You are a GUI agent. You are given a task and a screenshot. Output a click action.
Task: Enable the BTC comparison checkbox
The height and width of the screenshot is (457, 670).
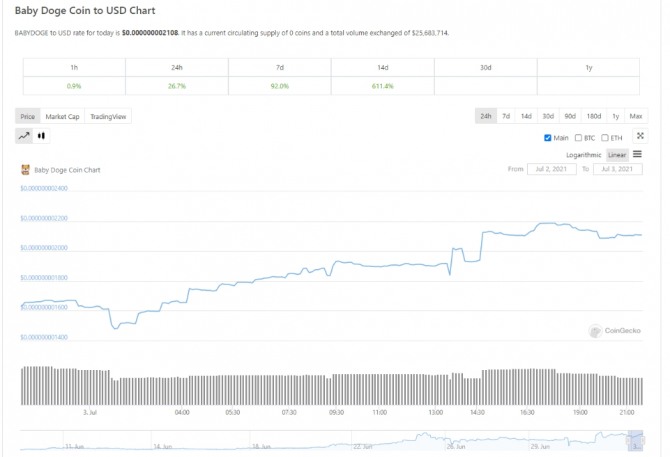[x=578, y=137]
